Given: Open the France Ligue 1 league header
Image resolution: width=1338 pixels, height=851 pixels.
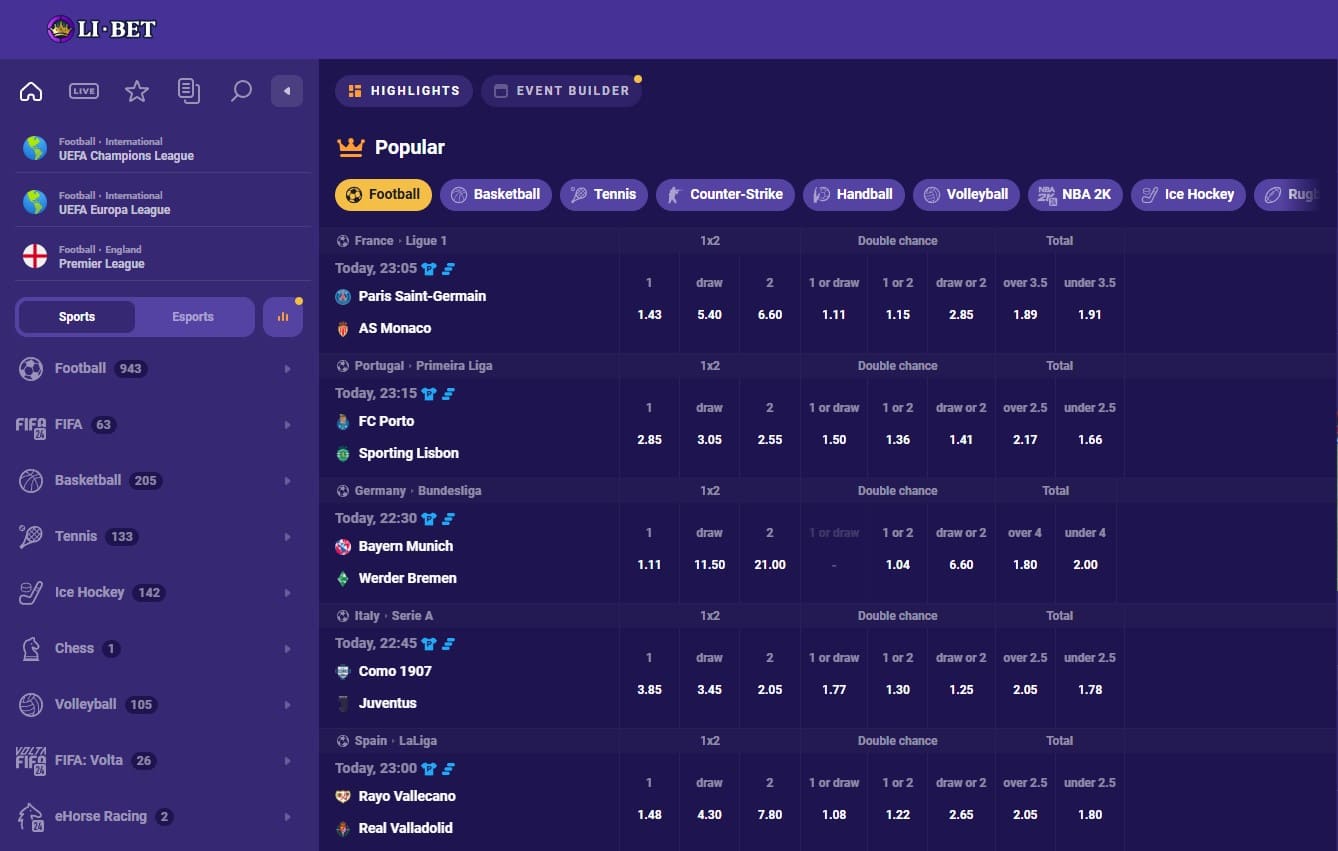Looking at the screenshot, I should coord(400,241).
